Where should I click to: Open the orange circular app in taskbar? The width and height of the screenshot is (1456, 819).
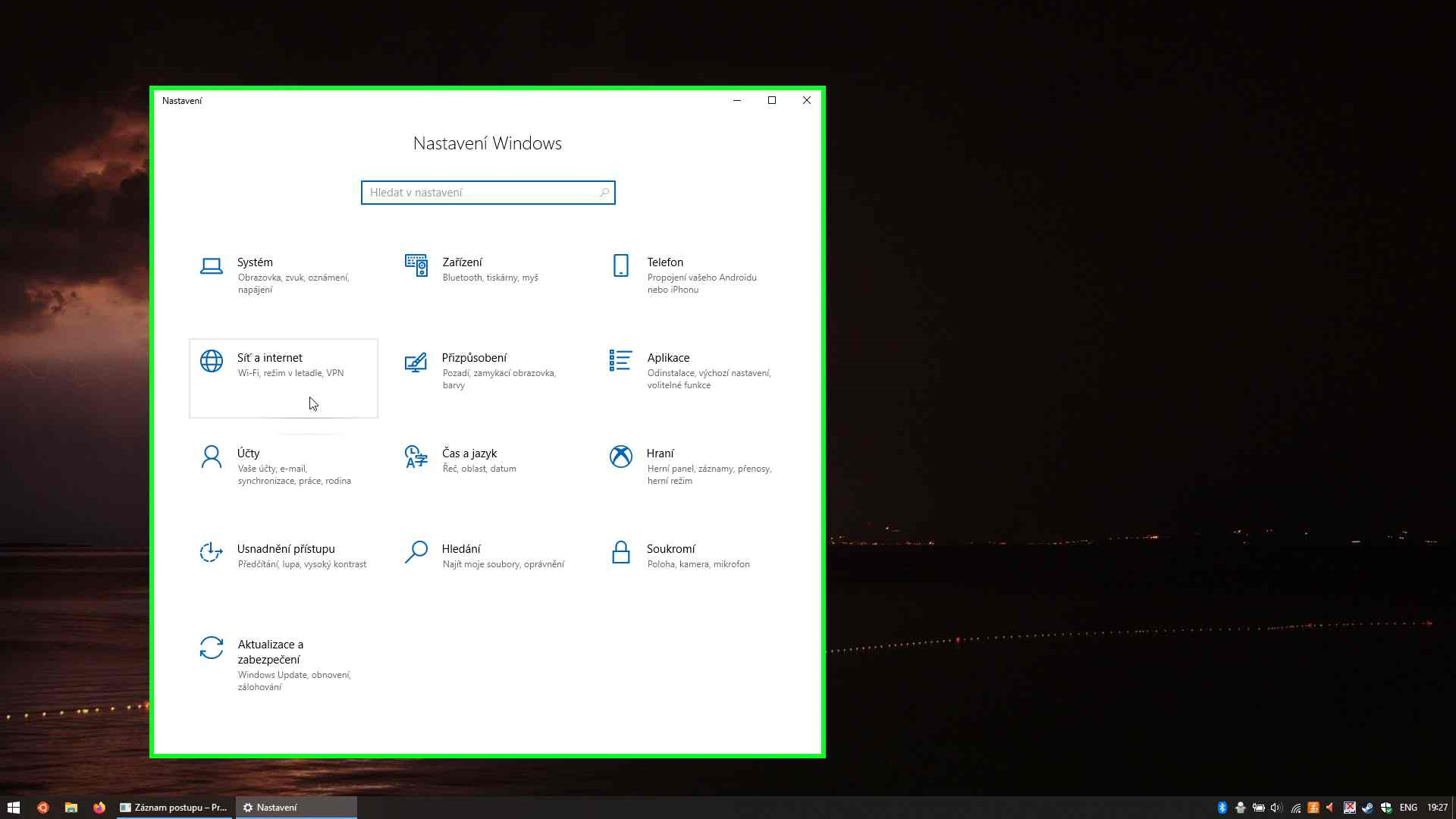tap(43, 808)
